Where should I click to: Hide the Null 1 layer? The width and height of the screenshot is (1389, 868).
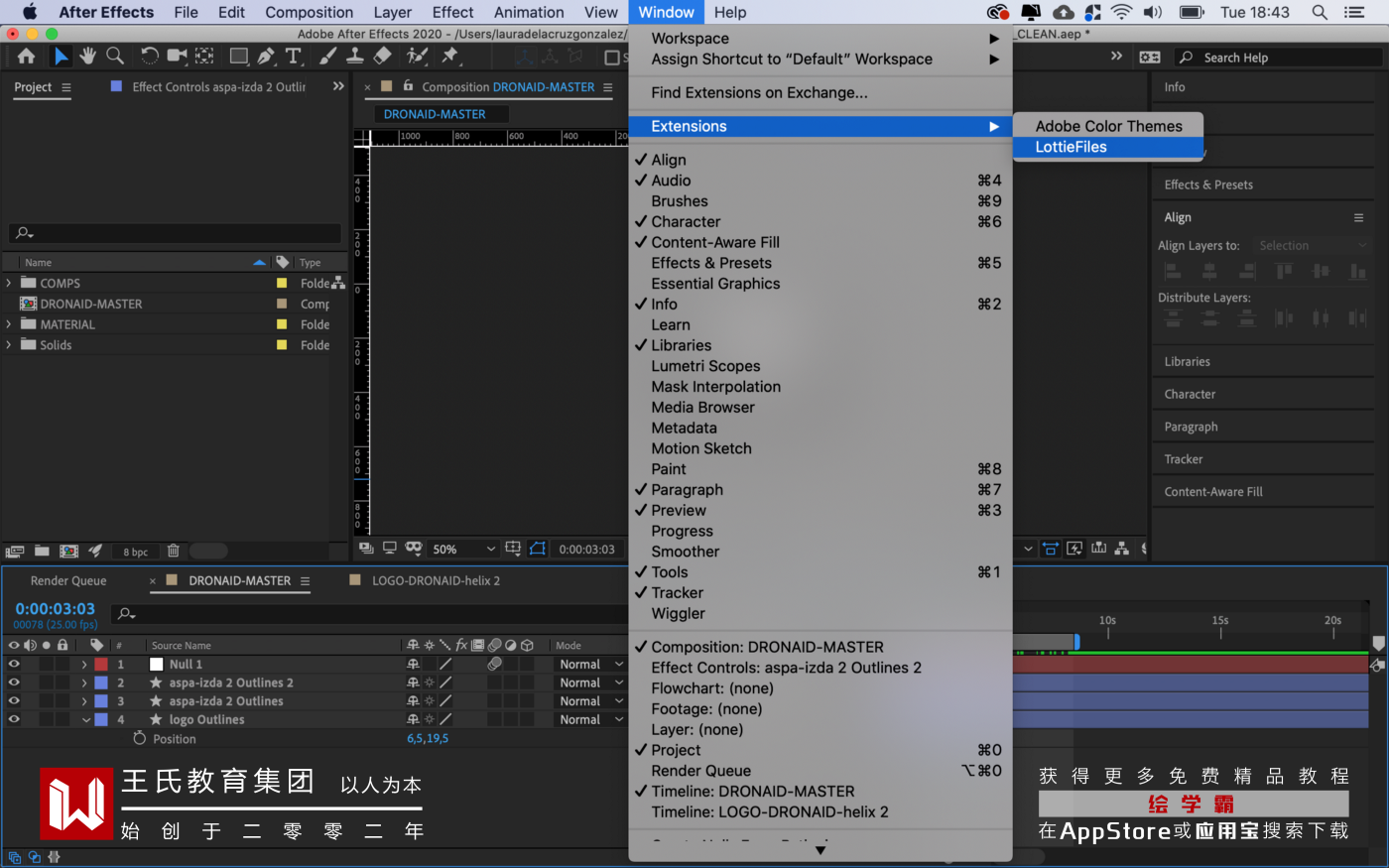[14, 665]
